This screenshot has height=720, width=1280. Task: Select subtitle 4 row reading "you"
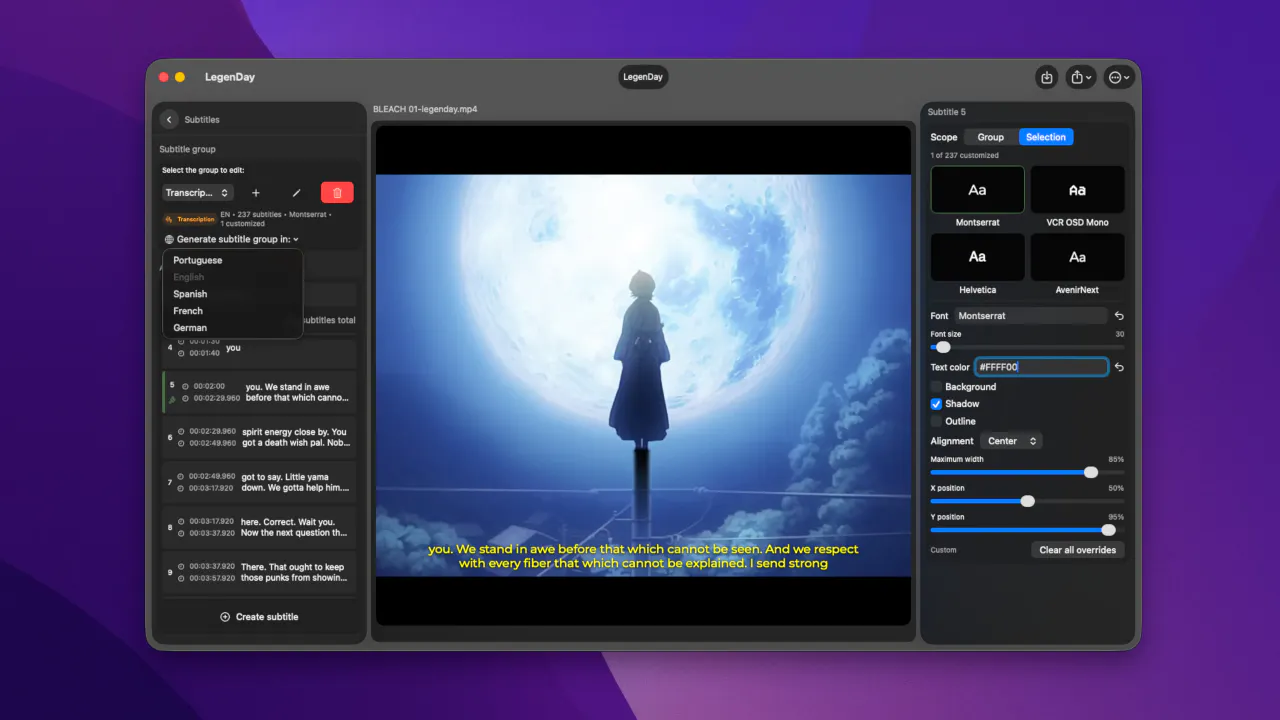click(259, 352)
